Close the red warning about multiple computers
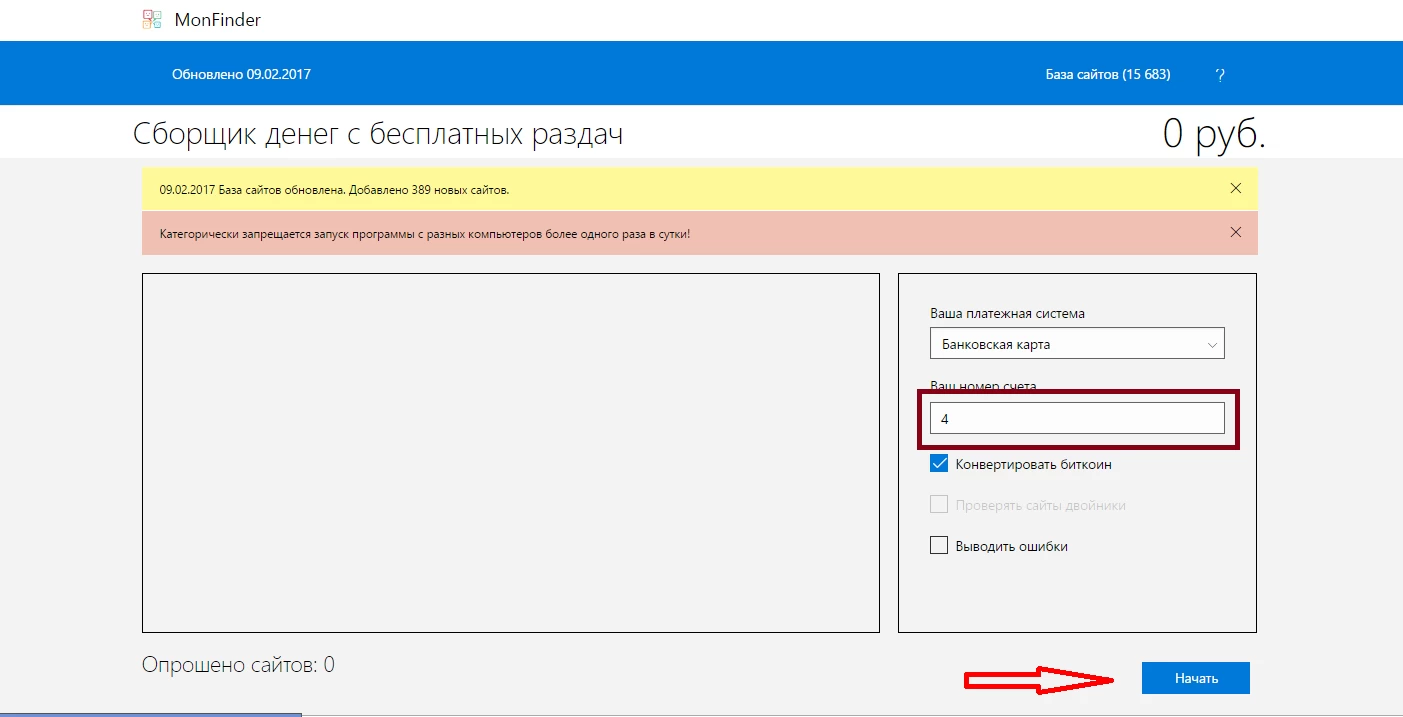1403x717 pixels. (1236, 232)
